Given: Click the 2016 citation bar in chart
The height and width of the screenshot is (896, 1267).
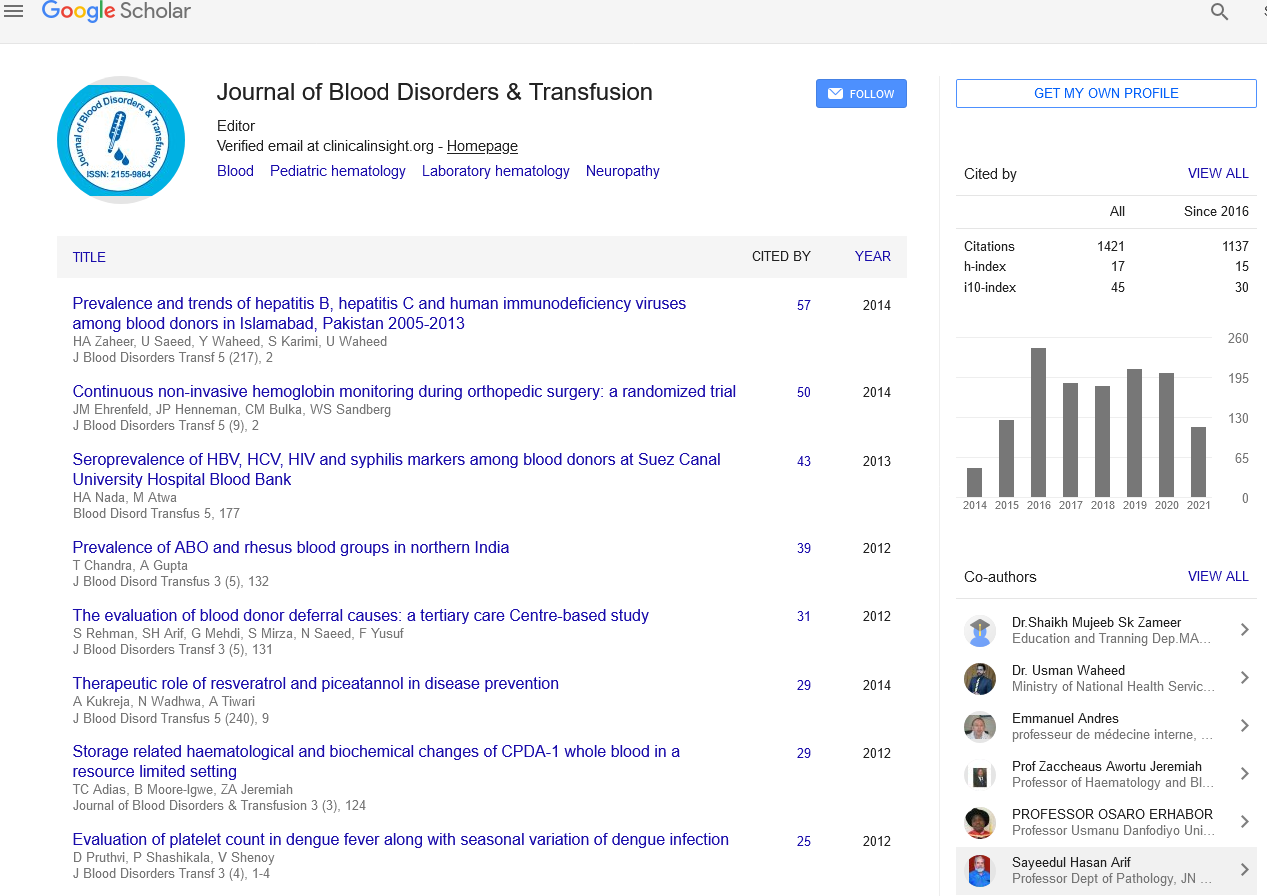Looking at the screenshot, I should 1039,422.
